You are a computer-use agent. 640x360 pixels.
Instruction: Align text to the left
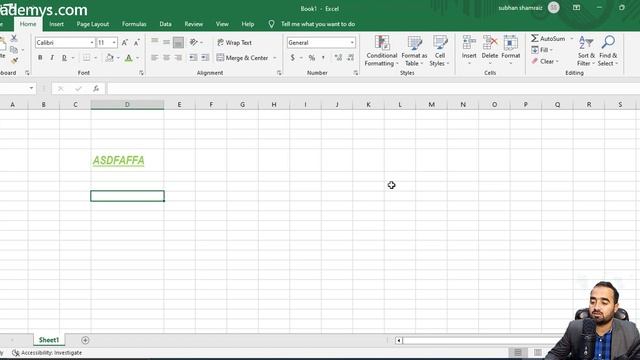(x=155, y=58)
